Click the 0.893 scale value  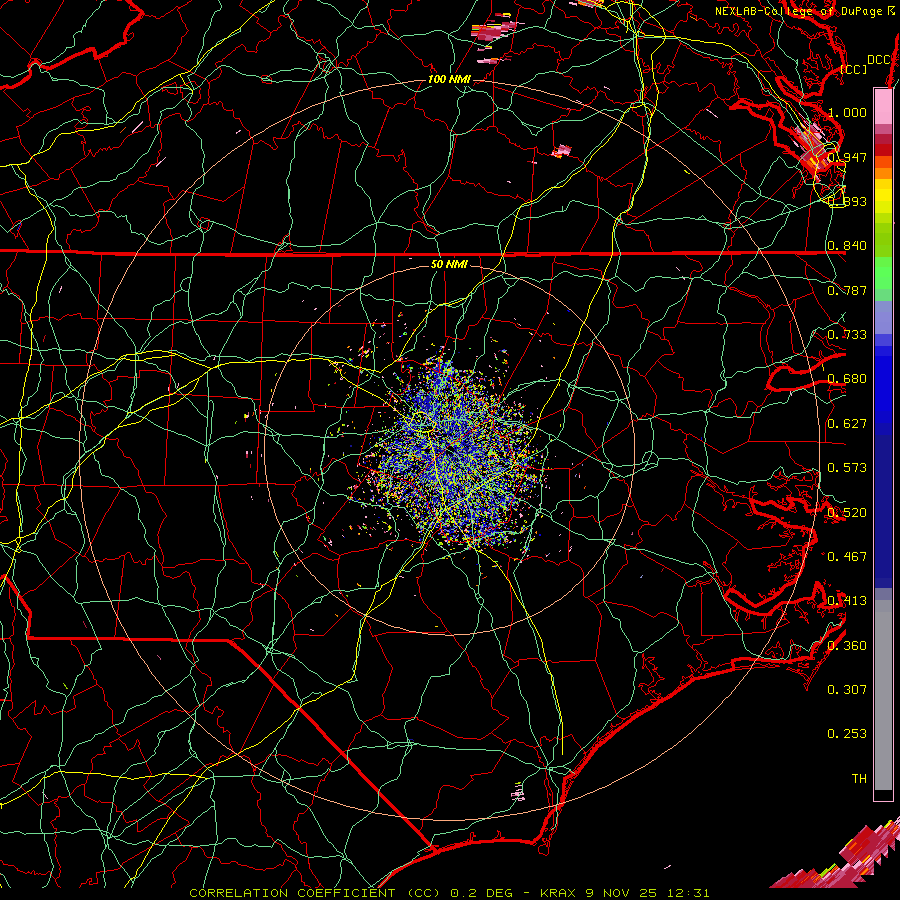point(847,201)
